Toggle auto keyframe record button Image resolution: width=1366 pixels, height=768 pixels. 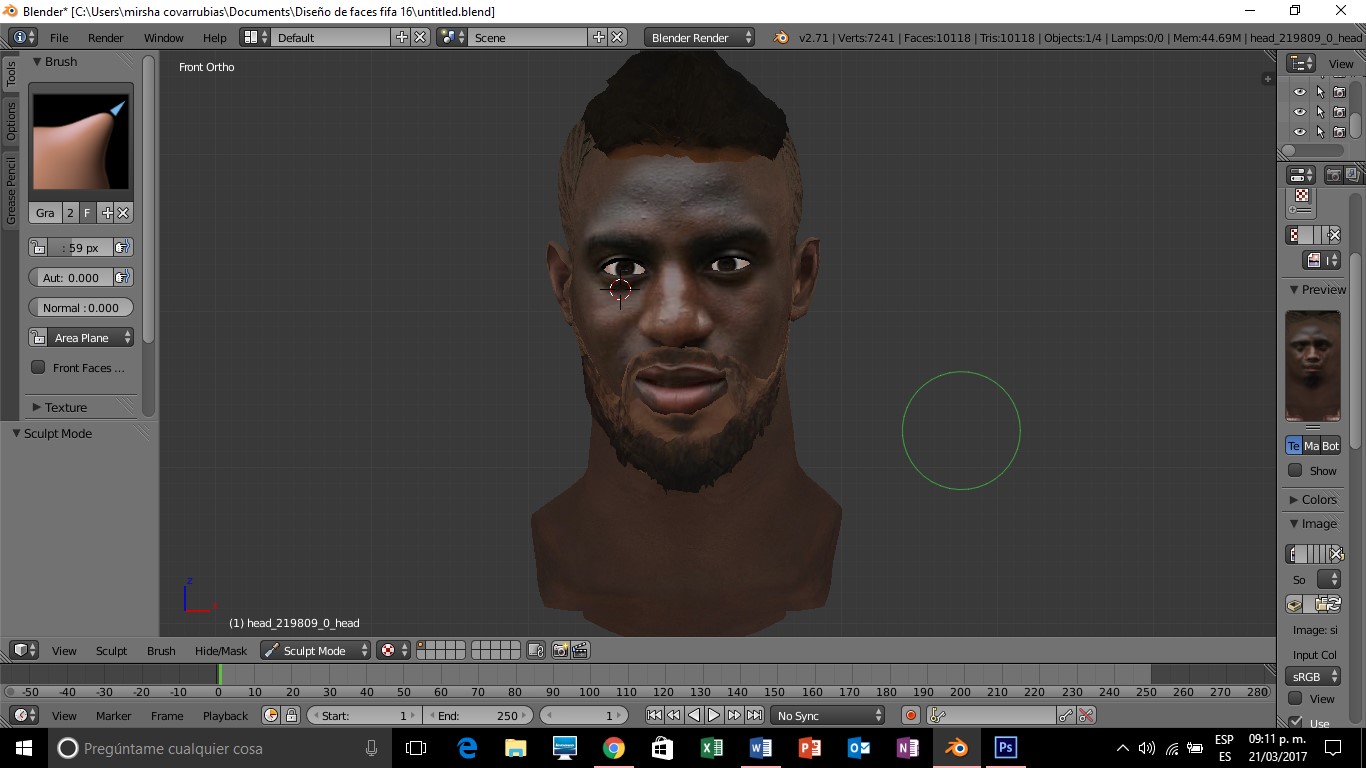[911, 715]
